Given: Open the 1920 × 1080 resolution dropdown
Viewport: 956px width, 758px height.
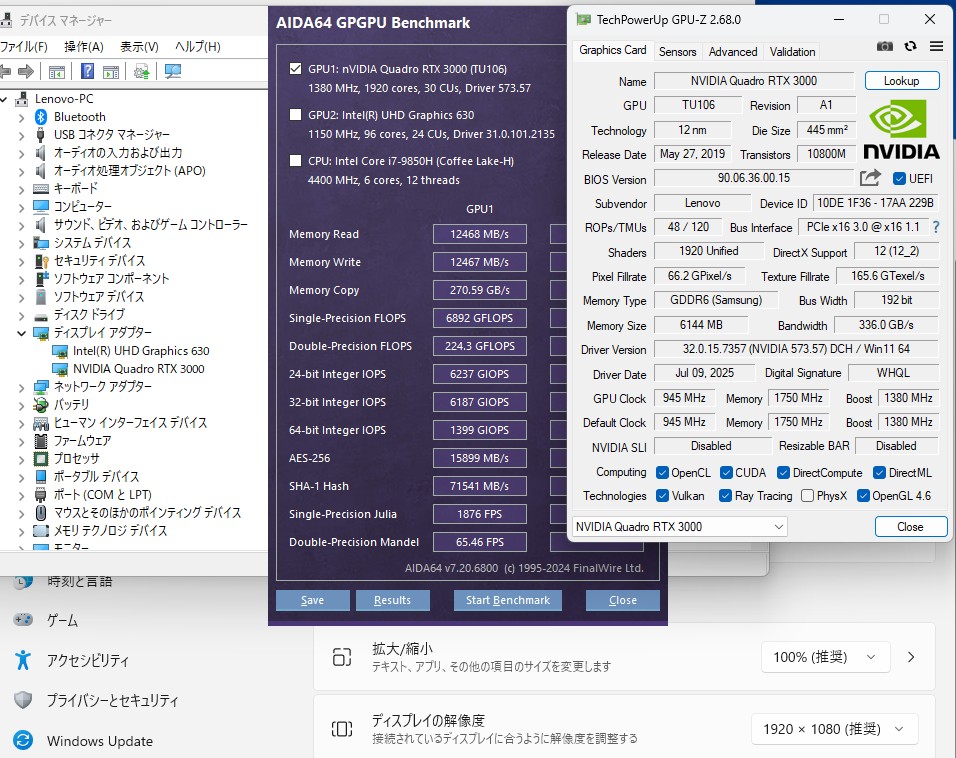Looking at the screenshot, I should pyautogui.click(x=835, y=729).
